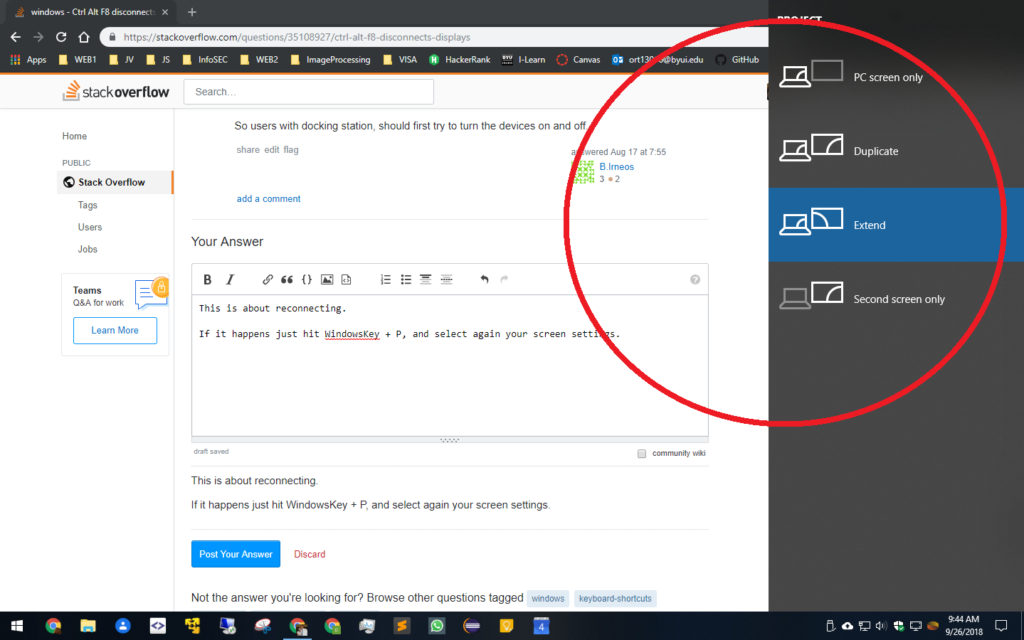This screenshot has width=1024, height=640.
Task: Click the insert image icon
Action: 327,280
